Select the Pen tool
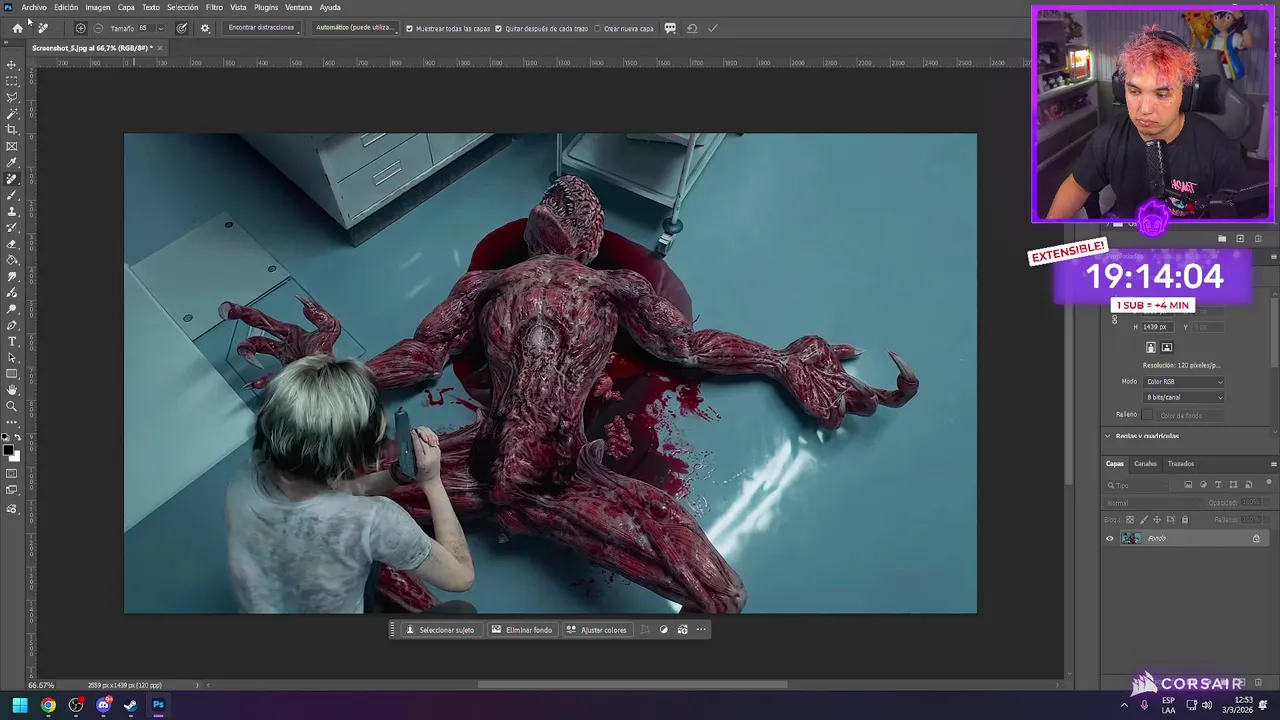This screenshot has height=720, width=1280. pos(12,325)
